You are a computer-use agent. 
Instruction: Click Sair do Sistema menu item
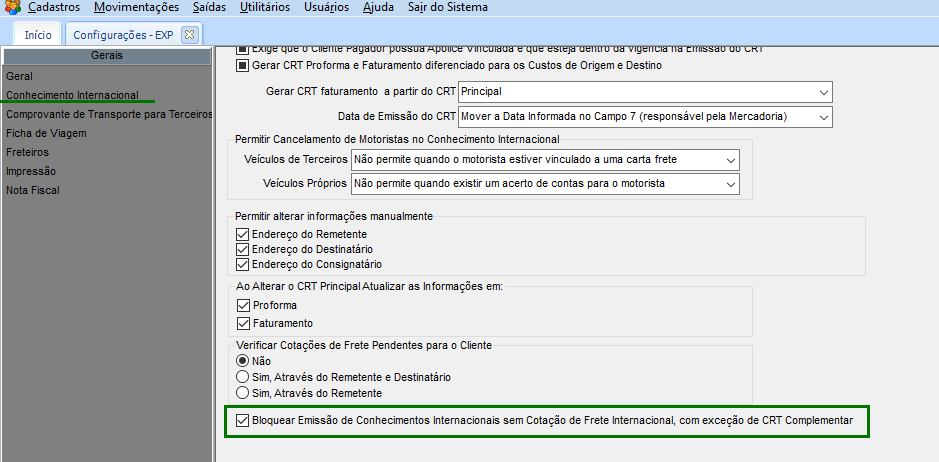448,7
